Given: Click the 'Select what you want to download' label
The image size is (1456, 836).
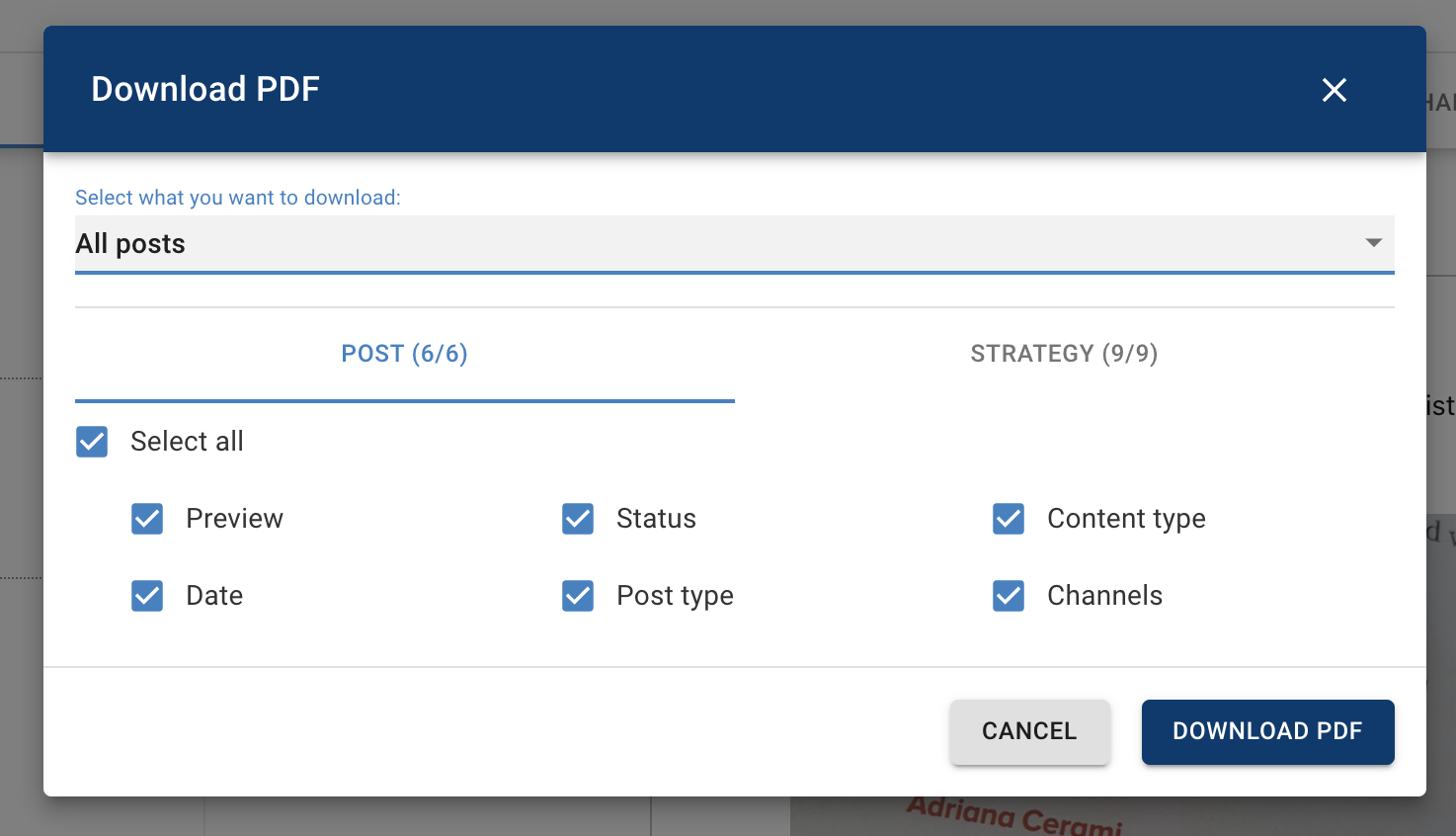Looking at the screenshot, I should coord(238,198).
